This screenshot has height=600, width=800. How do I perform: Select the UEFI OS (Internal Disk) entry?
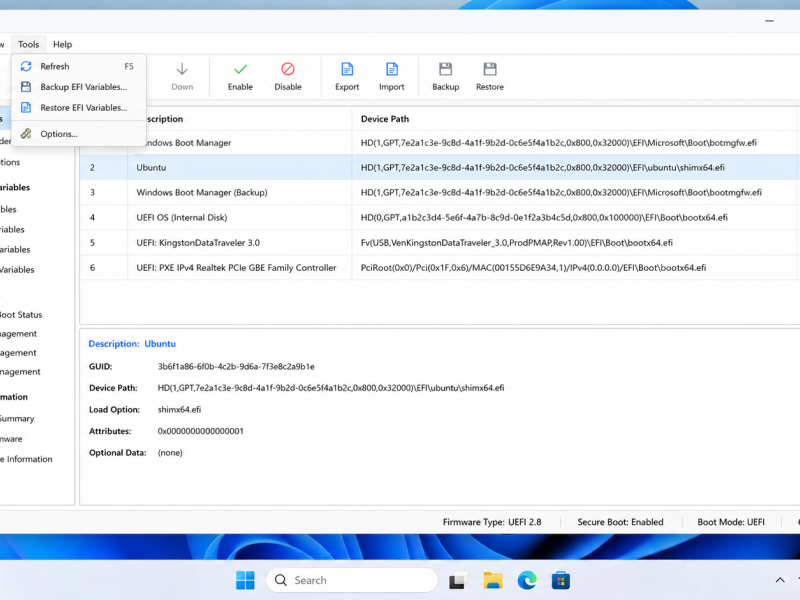coord(440,217)
